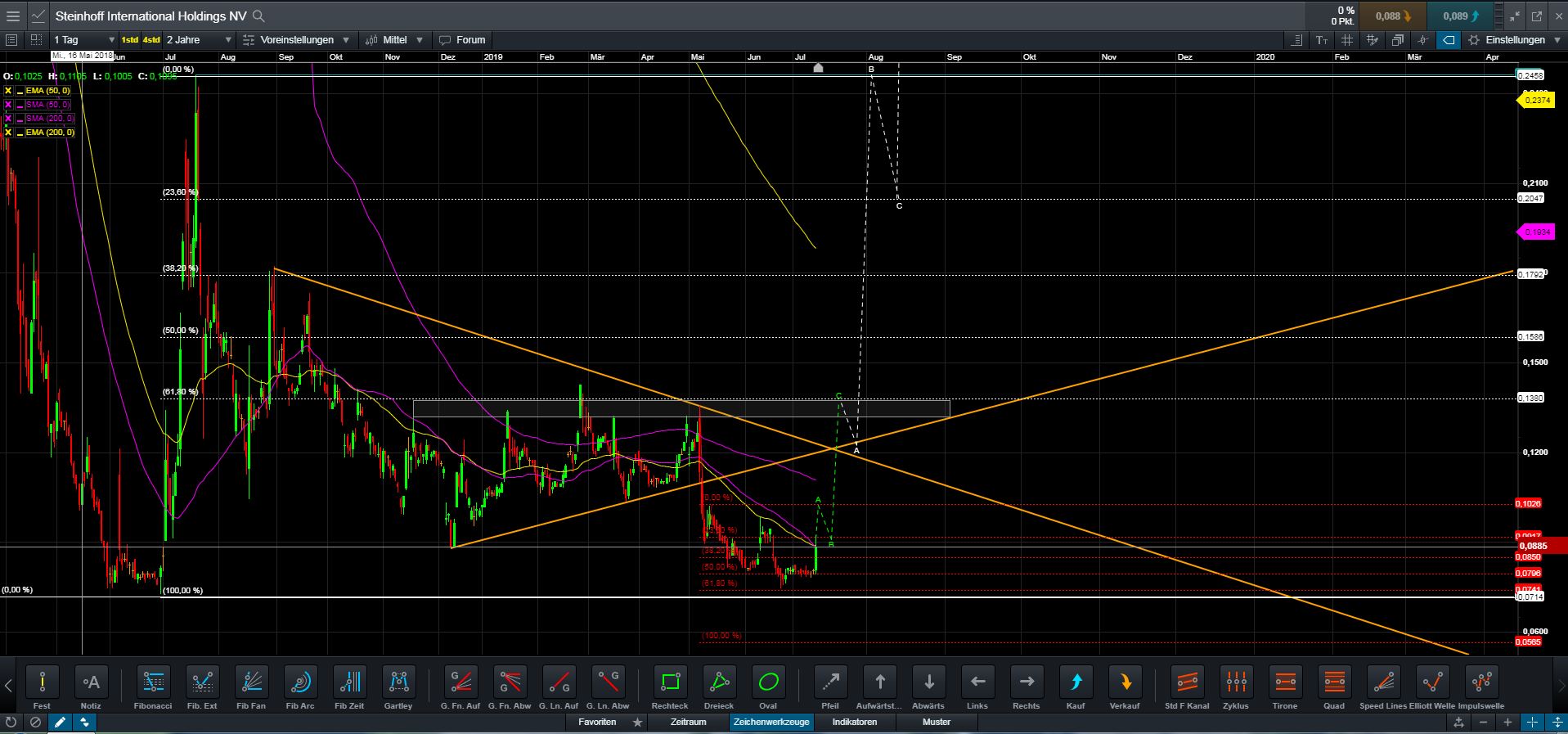Viewport: 1568px width, 734px height.
Task: Select the Fibonacci retracement tool
Action: tap(153, 682)
